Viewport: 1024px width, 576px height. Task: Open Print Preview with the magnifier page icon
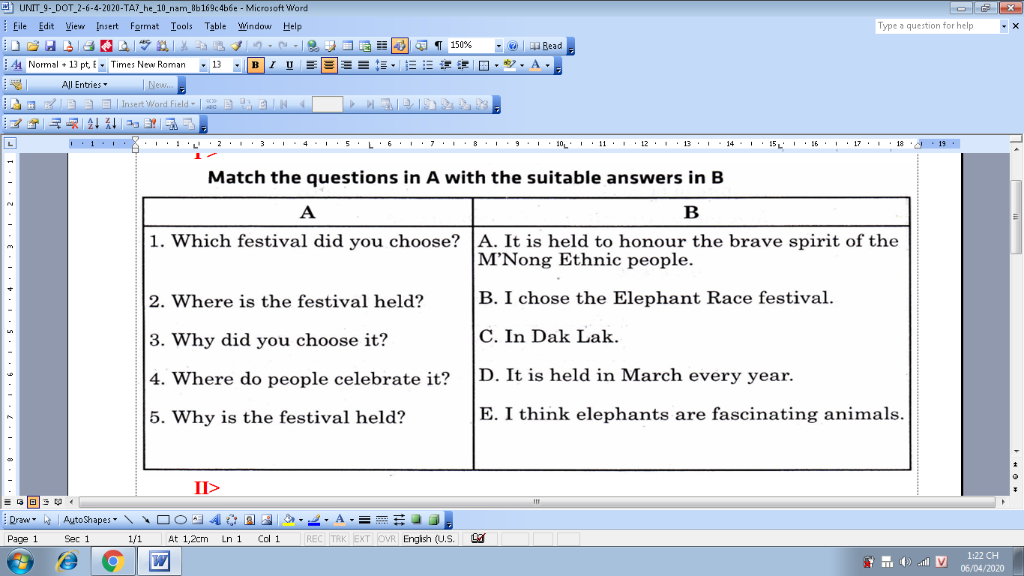coord(123,46)
